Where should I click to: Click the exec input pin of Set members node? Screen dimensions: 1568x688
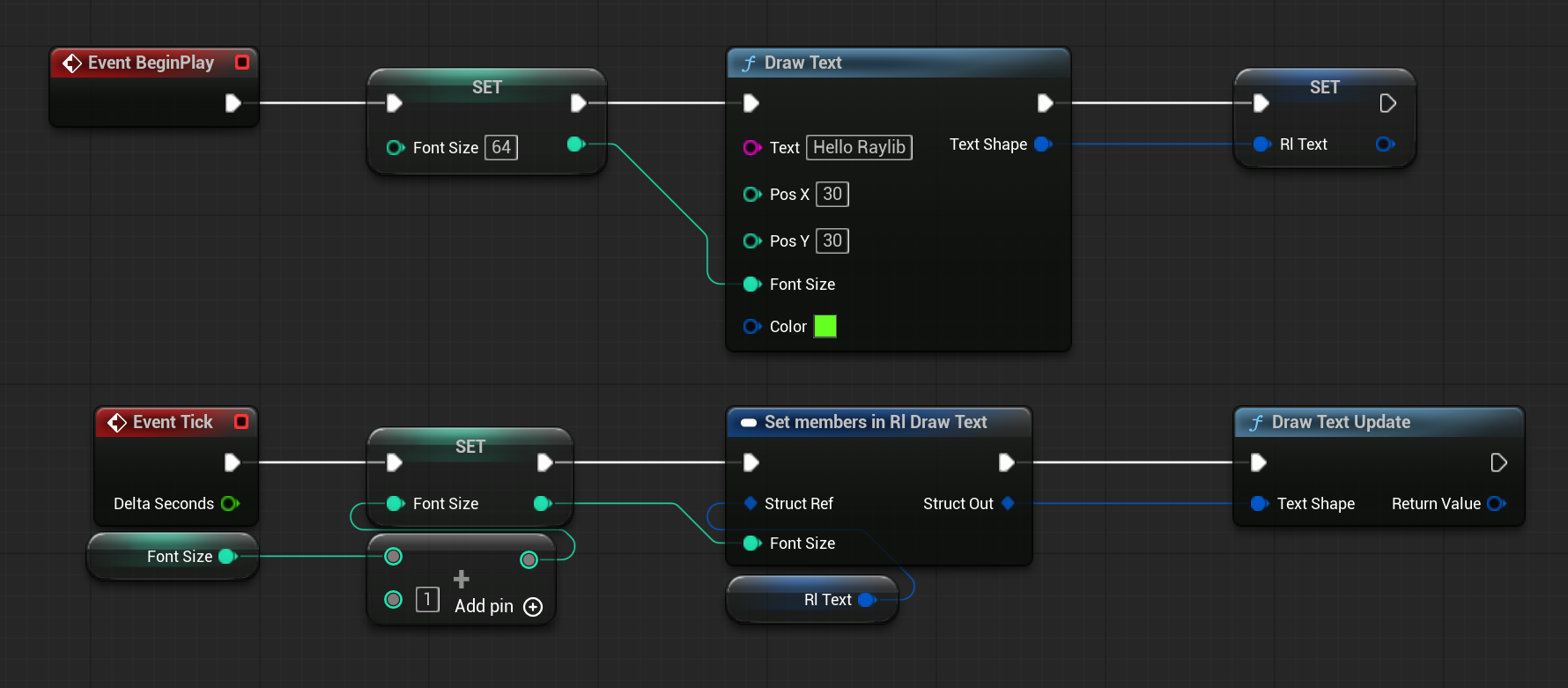[751, 462]
